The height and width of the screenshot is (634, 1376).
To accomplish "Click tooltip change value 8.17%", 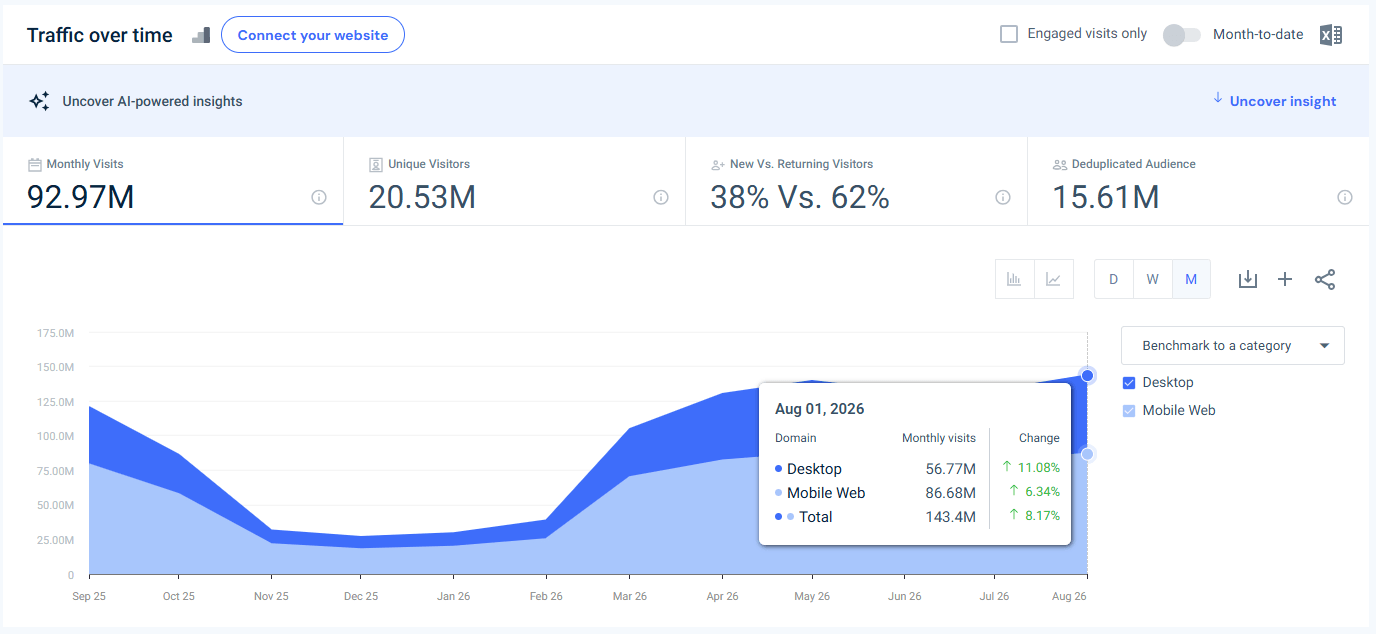I will (x=1042, y=515).
